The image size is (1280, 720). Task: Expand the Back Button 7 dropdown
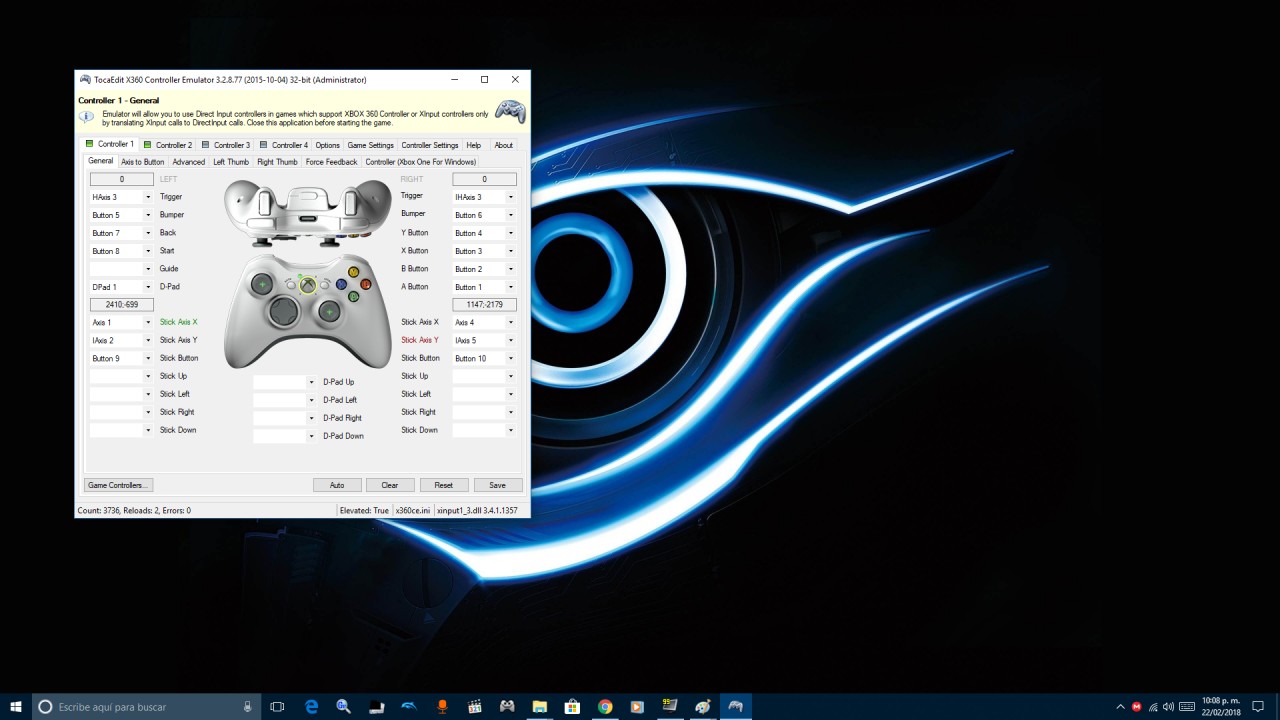pos(121,233)
